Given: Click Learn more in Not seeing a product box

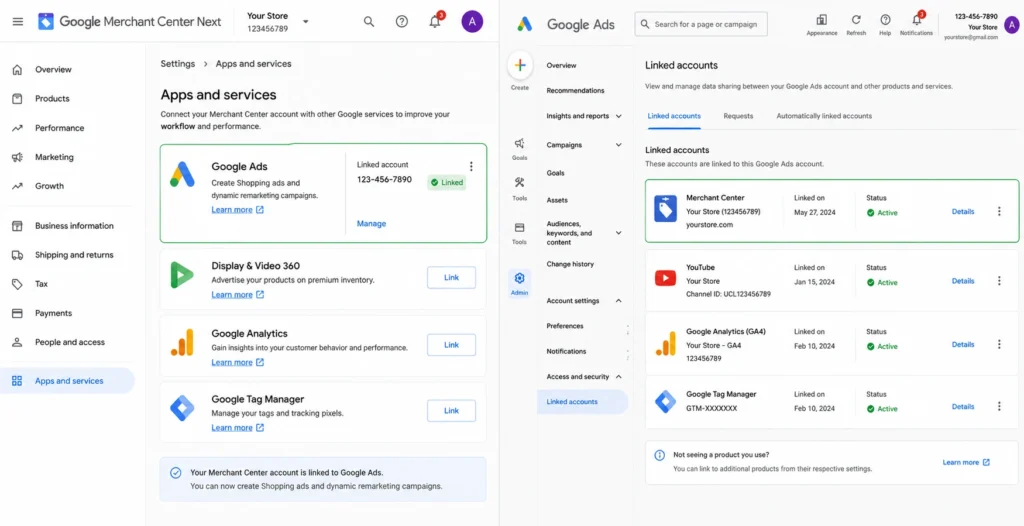Looking at the screenshot, I should click(966, 463).
